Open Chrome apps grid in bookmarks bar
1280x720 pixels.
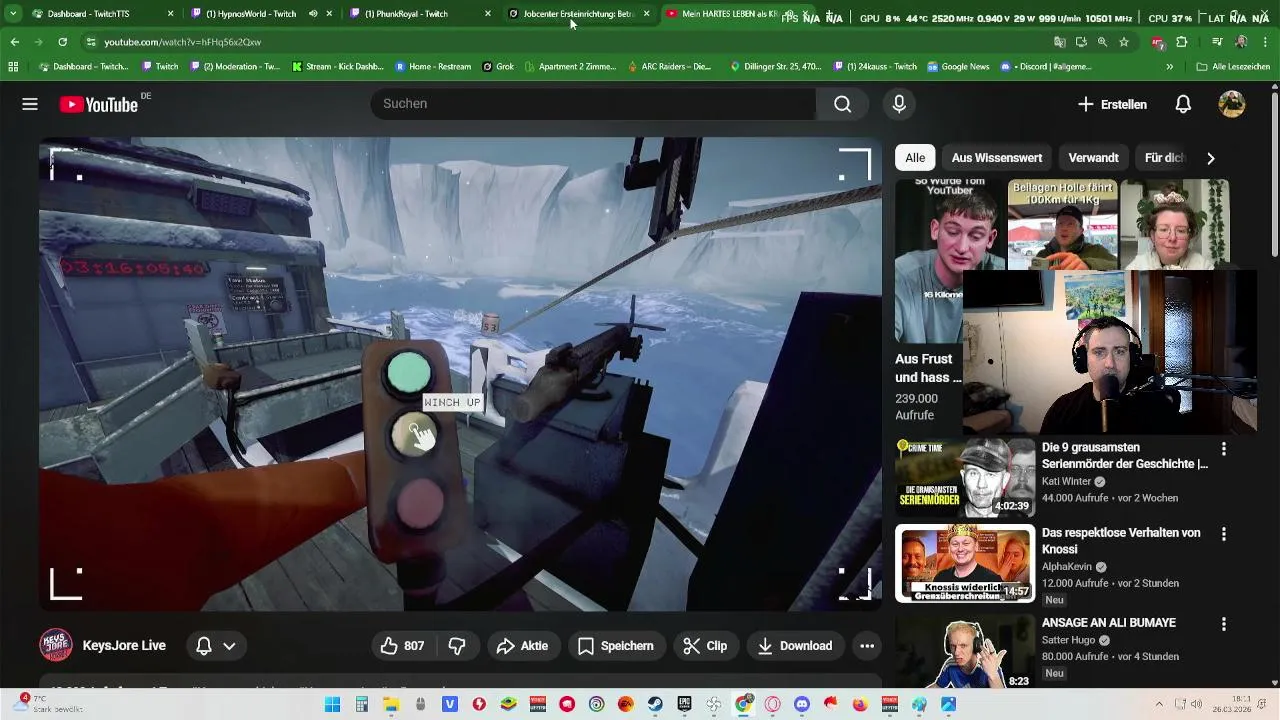(13, 67)
